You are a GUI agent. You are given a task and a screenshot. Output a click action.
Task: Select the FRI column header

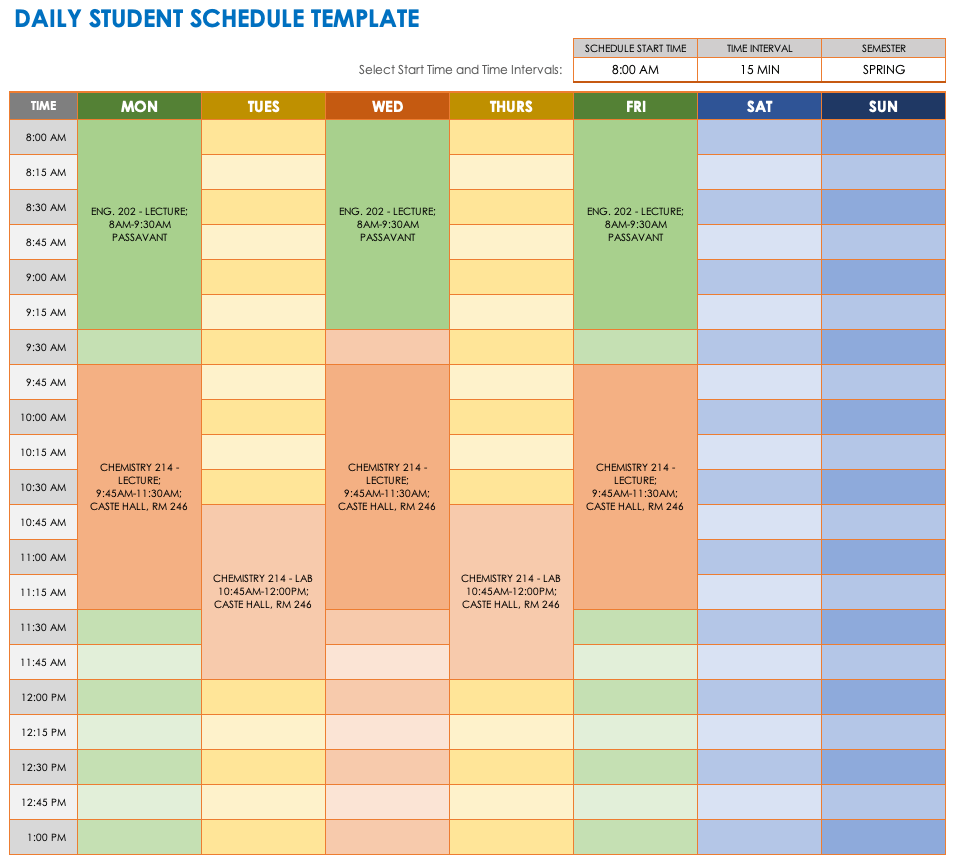tap(635, 106)
